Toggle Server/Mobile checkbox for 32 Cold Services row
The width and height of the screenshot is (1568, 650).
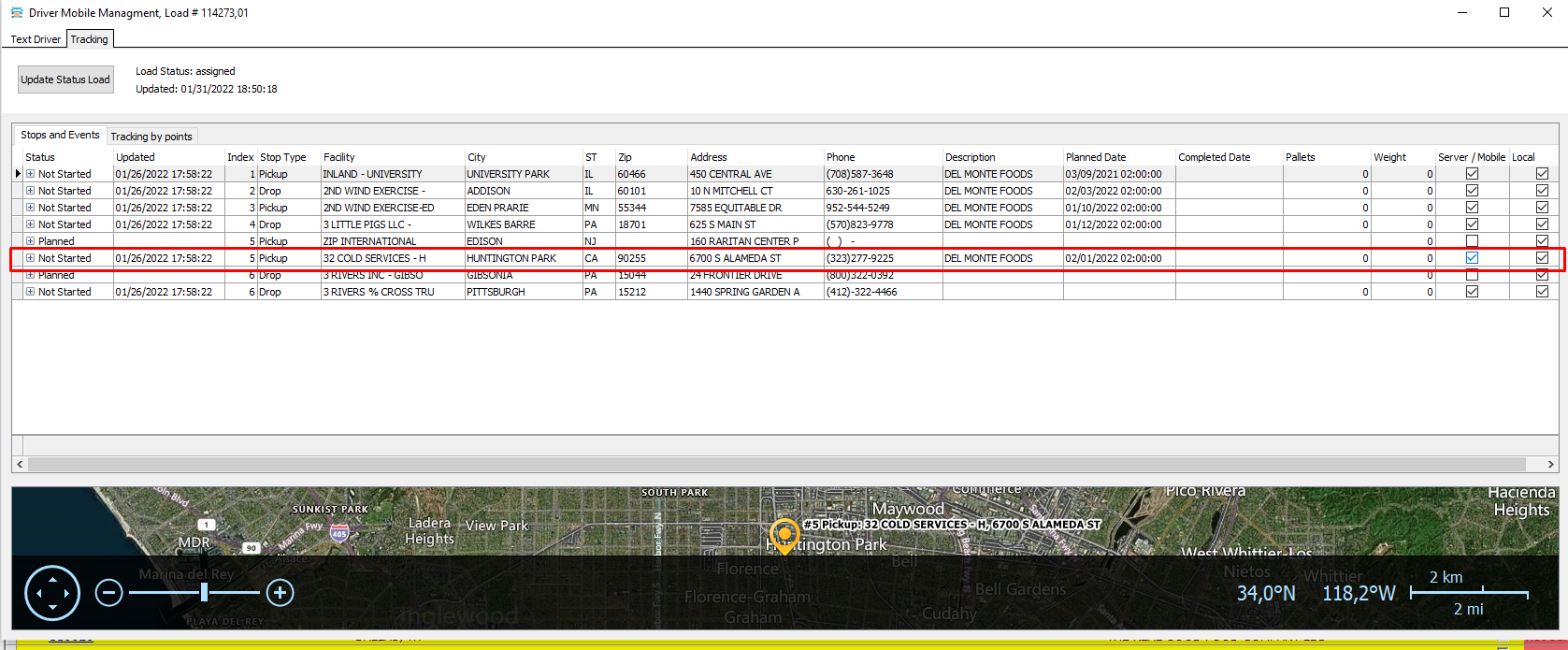click(x=1472, y=258)
